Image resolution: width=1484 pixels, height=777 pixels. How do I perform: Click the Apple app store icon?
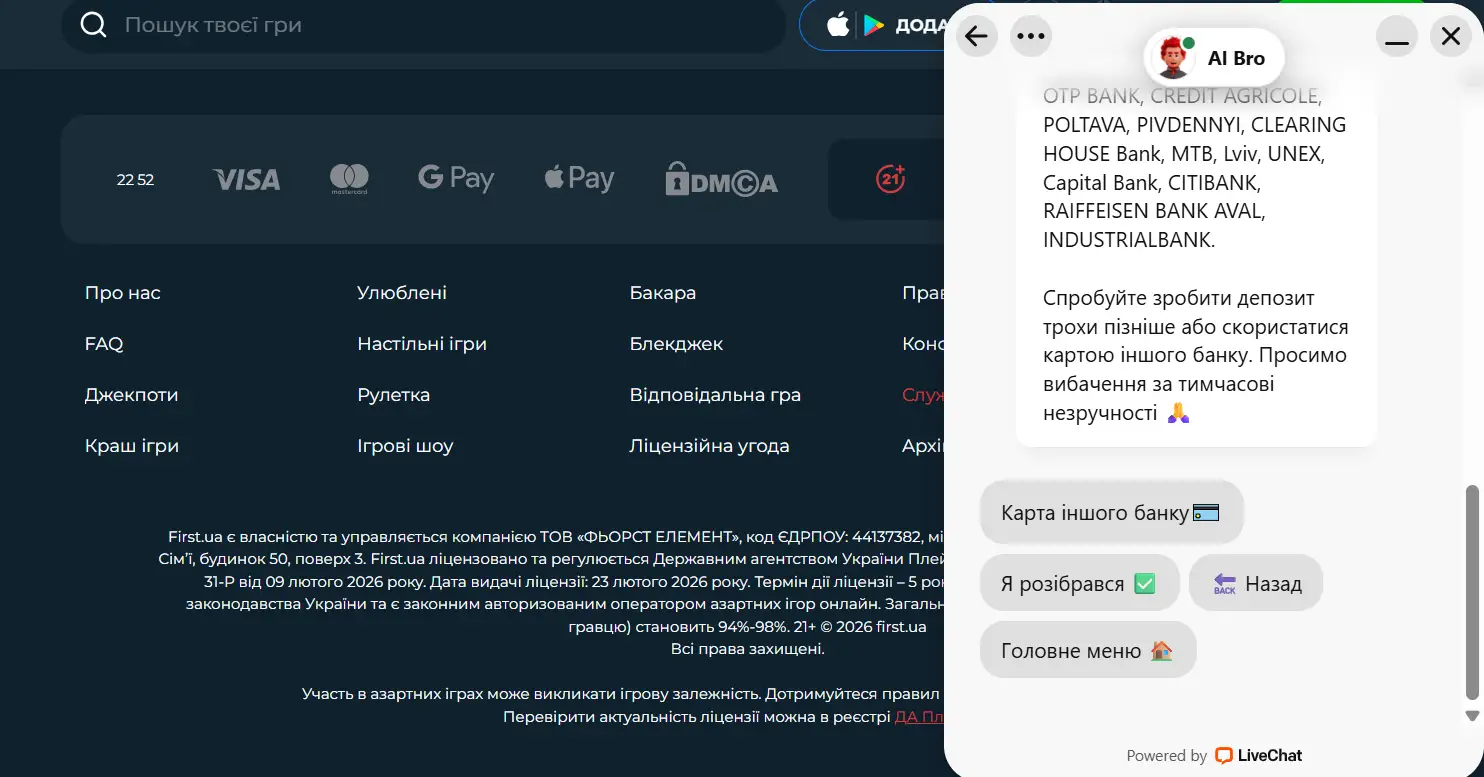tap(838, 25)
